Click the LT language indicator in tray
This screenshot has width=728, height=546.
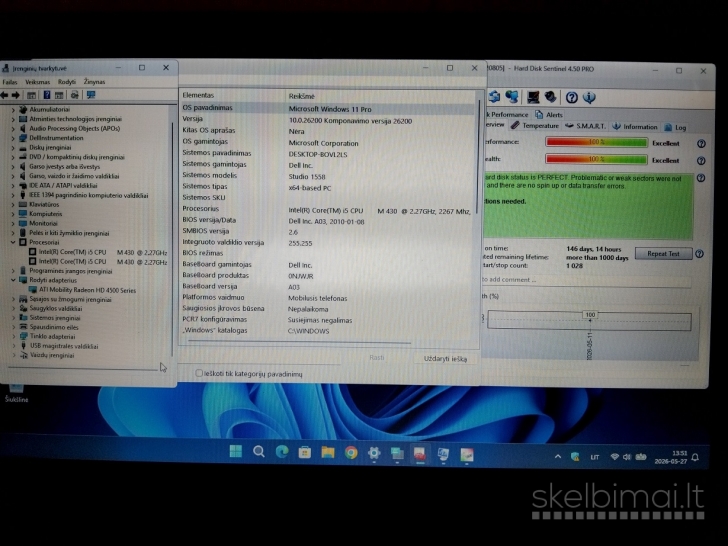point(594,457)
